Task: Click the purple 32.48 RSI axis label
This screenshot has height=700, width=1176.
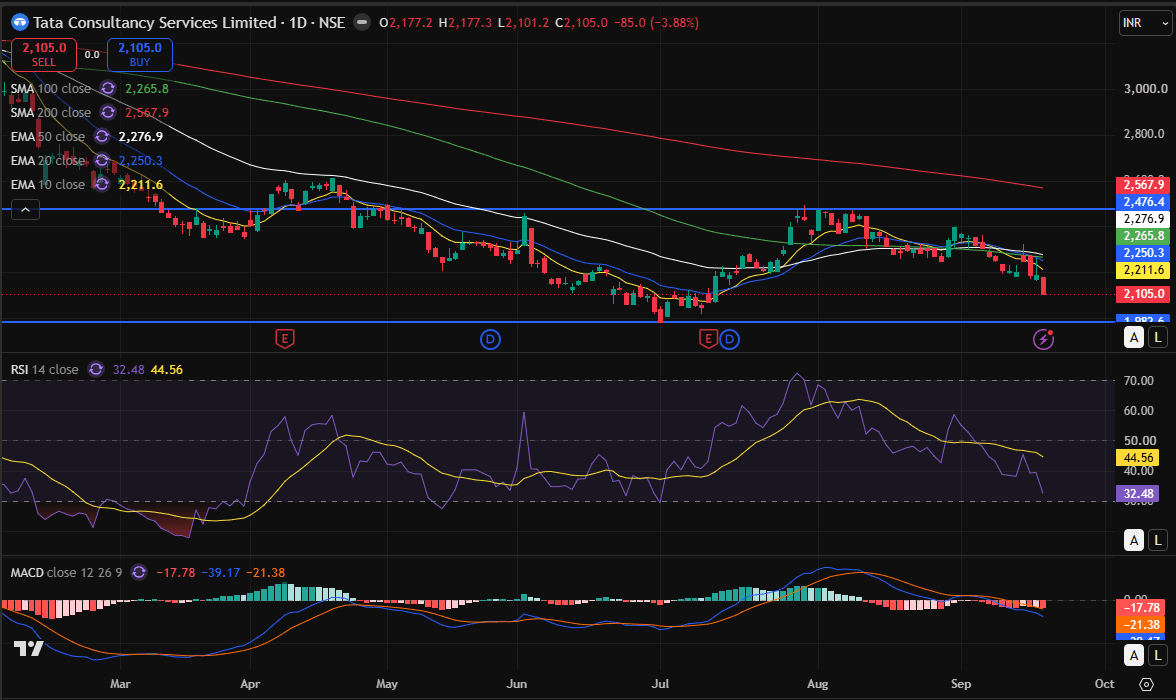Action: pos(1138,494)
